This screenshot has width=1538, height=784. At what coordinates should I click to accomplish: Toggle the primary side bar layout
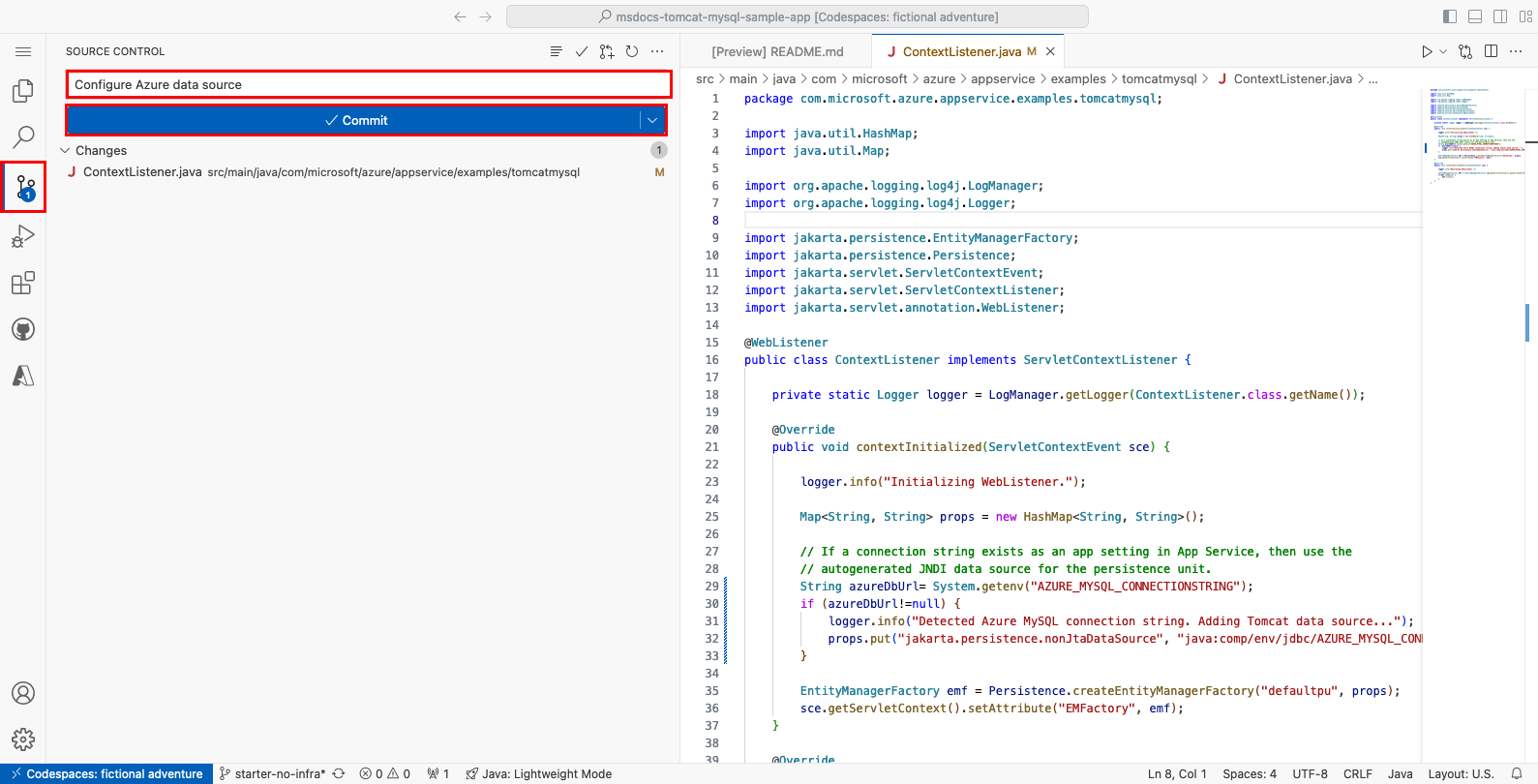coord(1449,16)
